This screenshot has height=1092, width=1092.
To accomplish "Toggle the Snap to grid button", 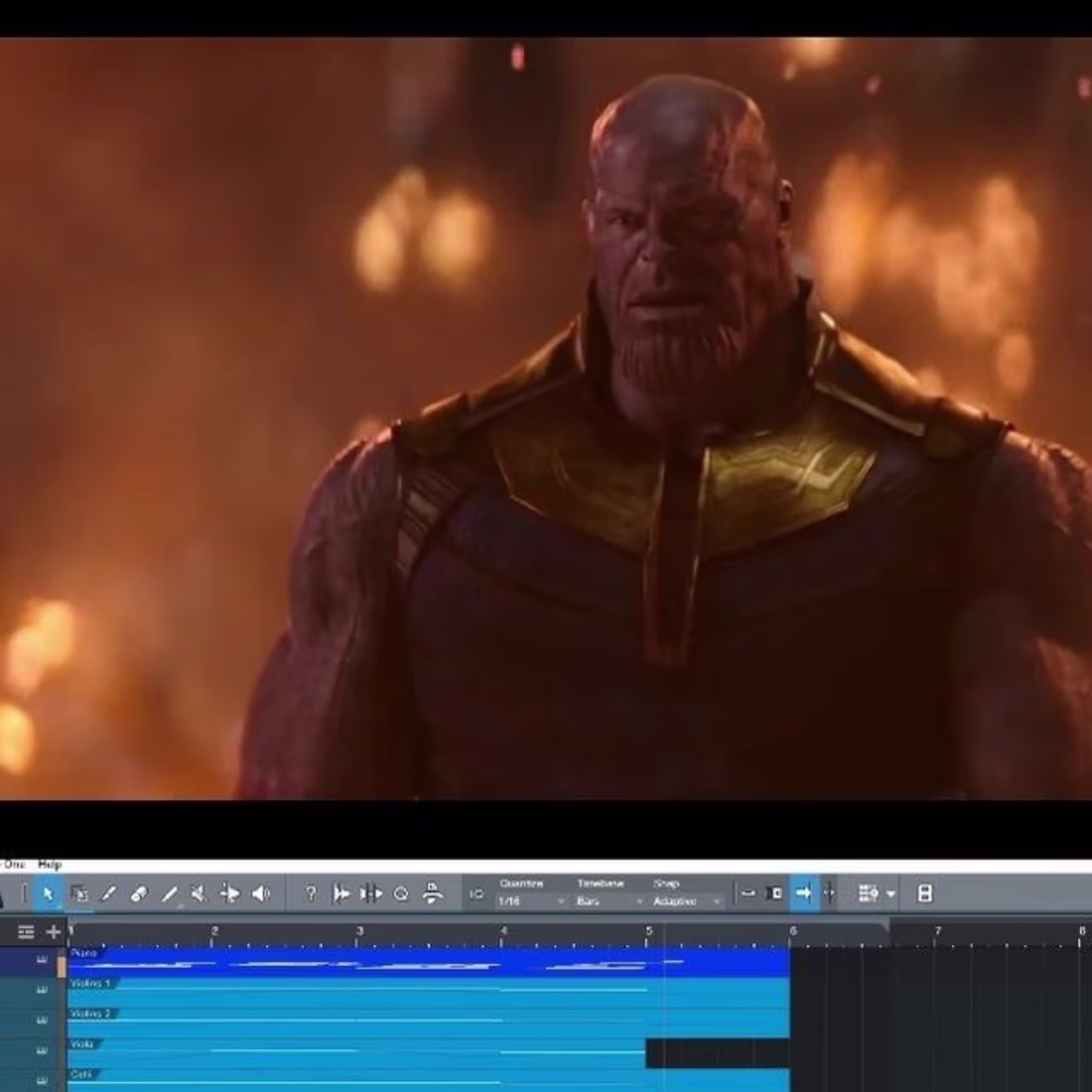I will click(748, 893).
